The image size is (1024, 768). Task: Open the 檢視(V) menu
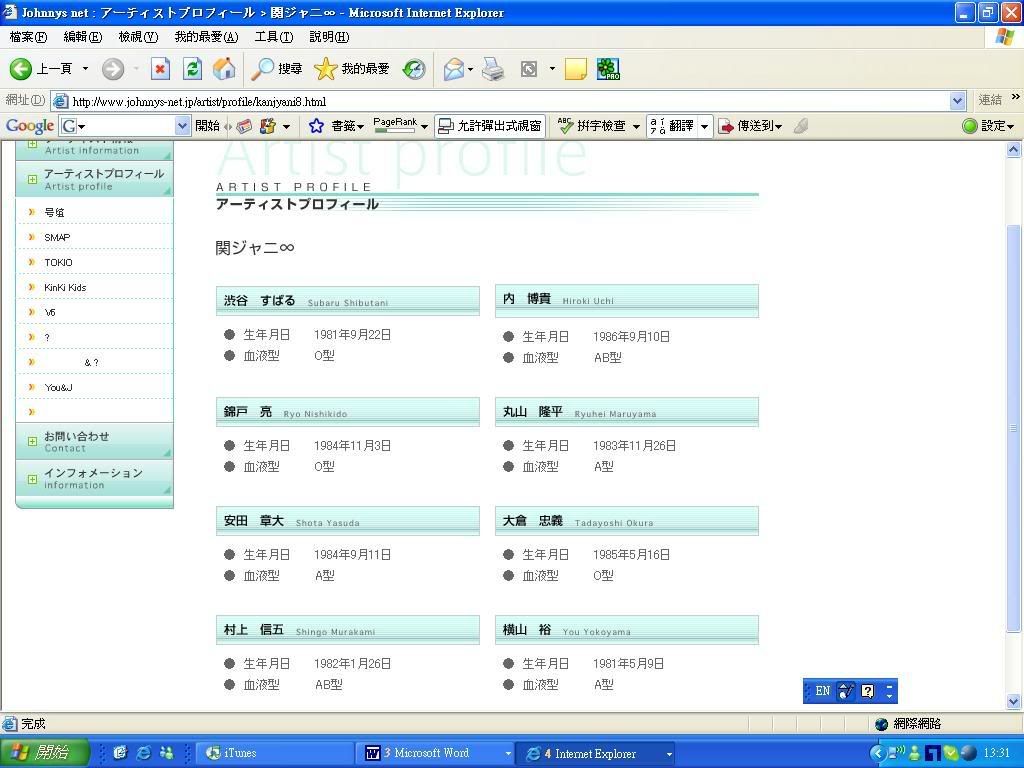click(x=137, y=37)
